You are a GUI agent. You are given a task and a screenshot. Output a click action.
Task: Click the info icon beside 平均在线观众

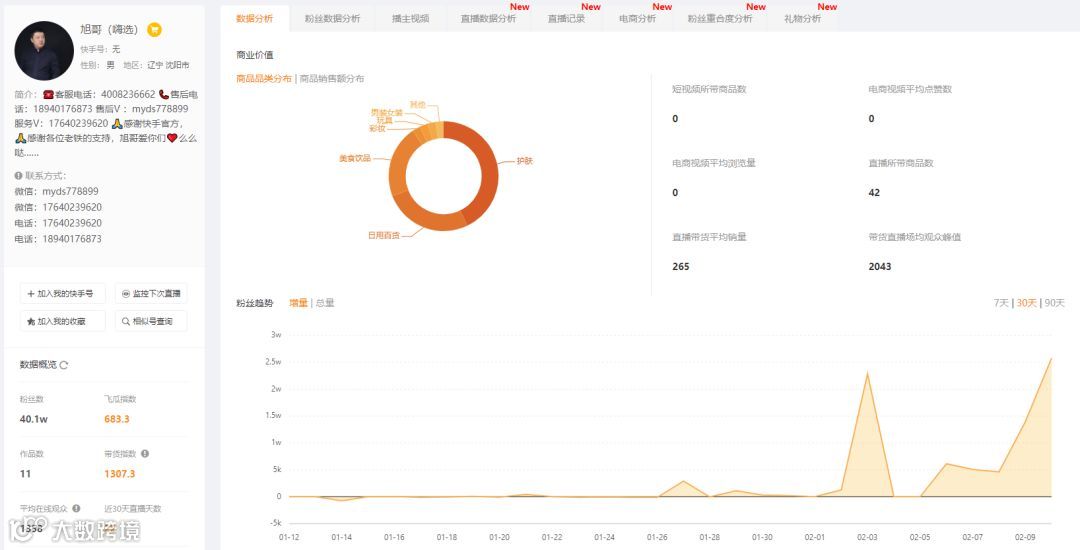point(76,508)
